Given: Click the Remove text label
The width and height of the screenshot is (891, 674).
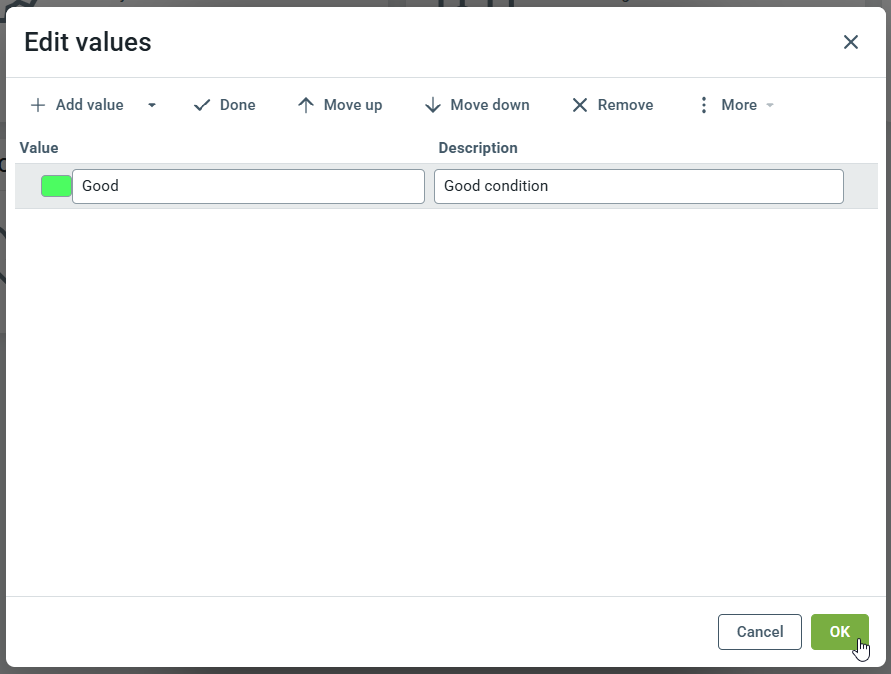Looking at the screenshot, I should [625, 105].
